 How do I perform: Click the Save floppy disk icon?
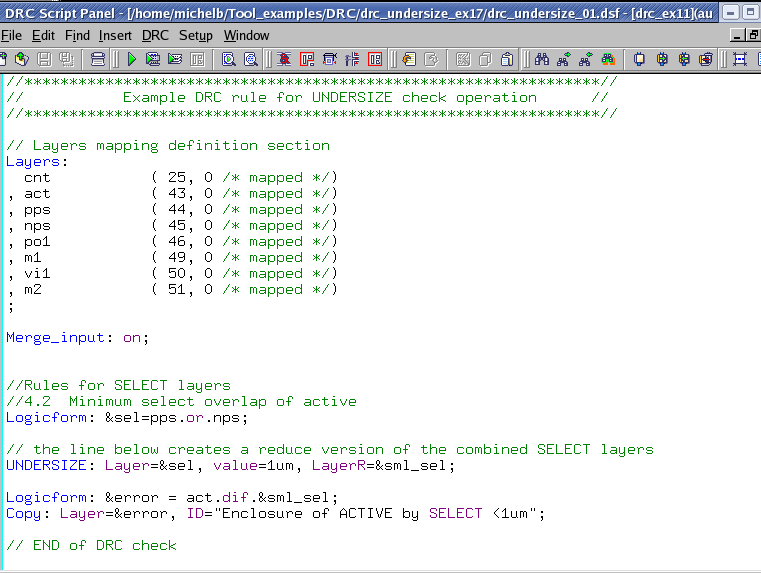(x=44, y=60)
